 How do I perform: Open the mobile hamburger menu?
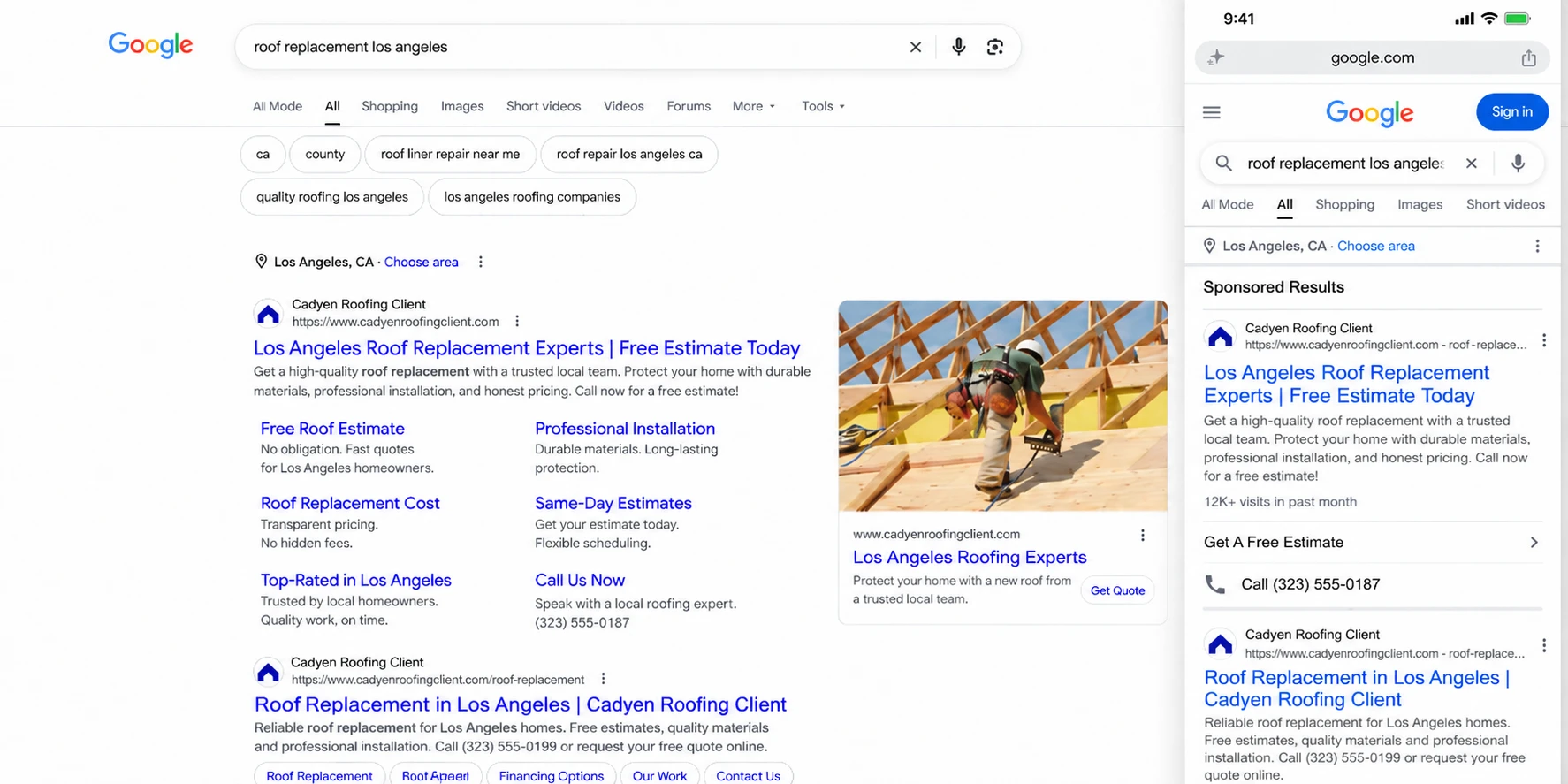(1212, 112)
